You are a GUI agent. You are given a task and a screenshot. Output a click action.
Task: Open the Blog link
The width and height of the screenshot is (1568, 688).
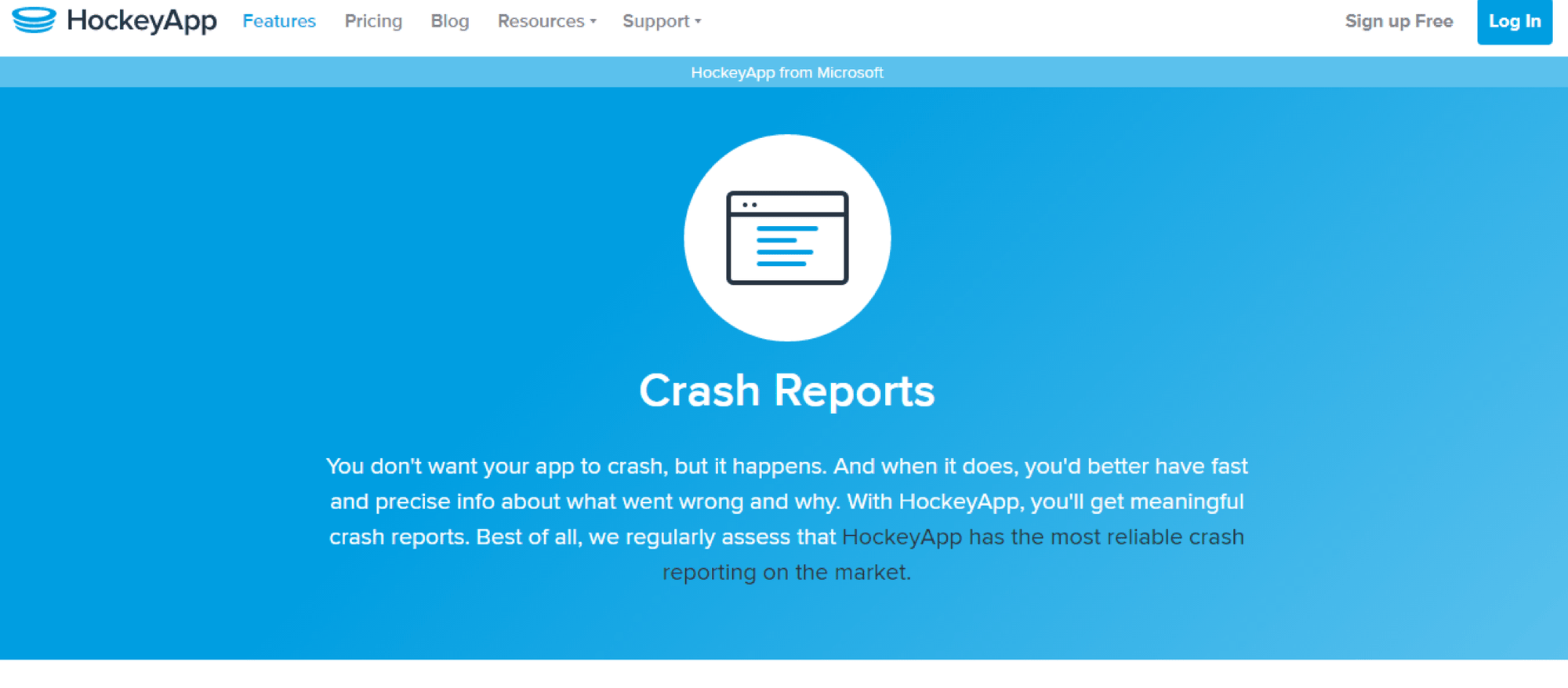(450, 21)
